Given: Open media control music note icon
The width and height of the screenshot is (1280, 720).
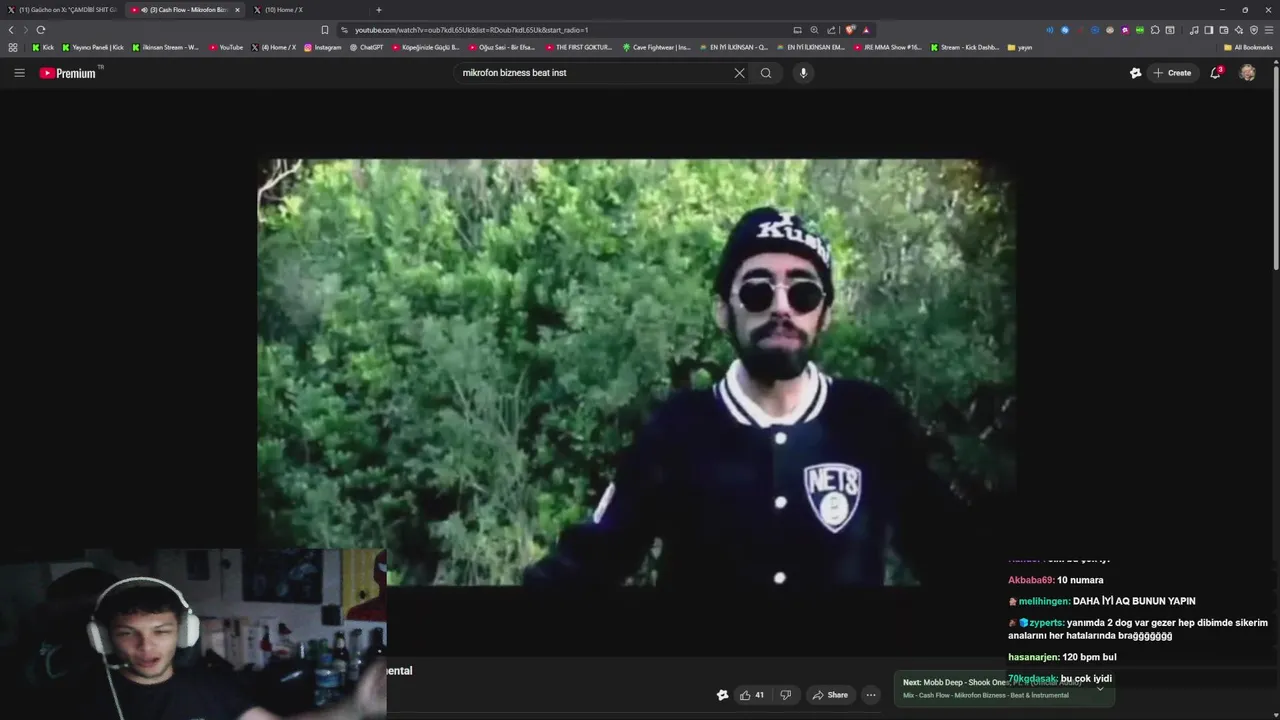Looking at the screenshot, I should coord(1194,30).
